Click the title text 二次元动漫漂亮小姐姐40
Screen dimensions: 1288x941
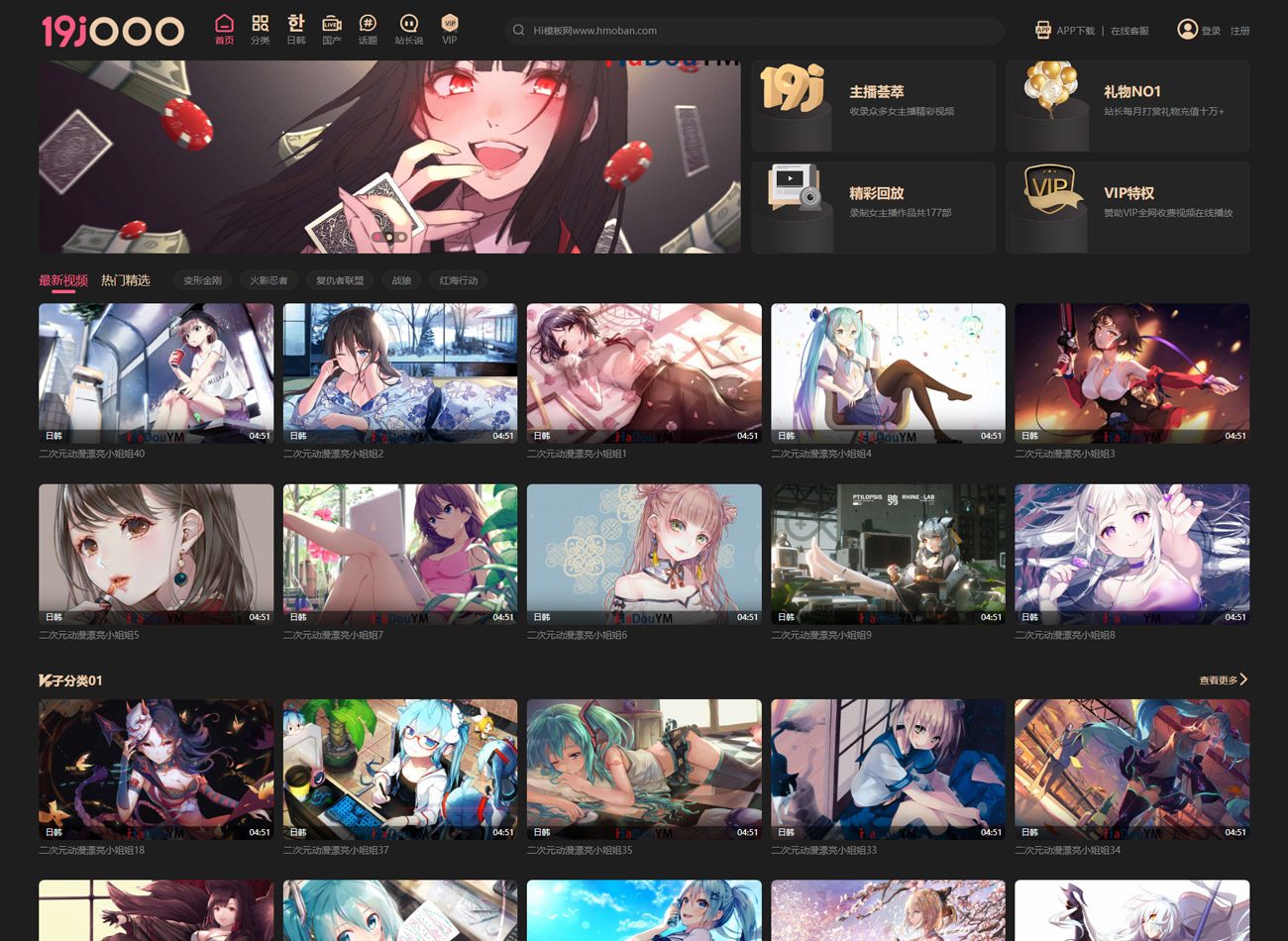(91, 454)
